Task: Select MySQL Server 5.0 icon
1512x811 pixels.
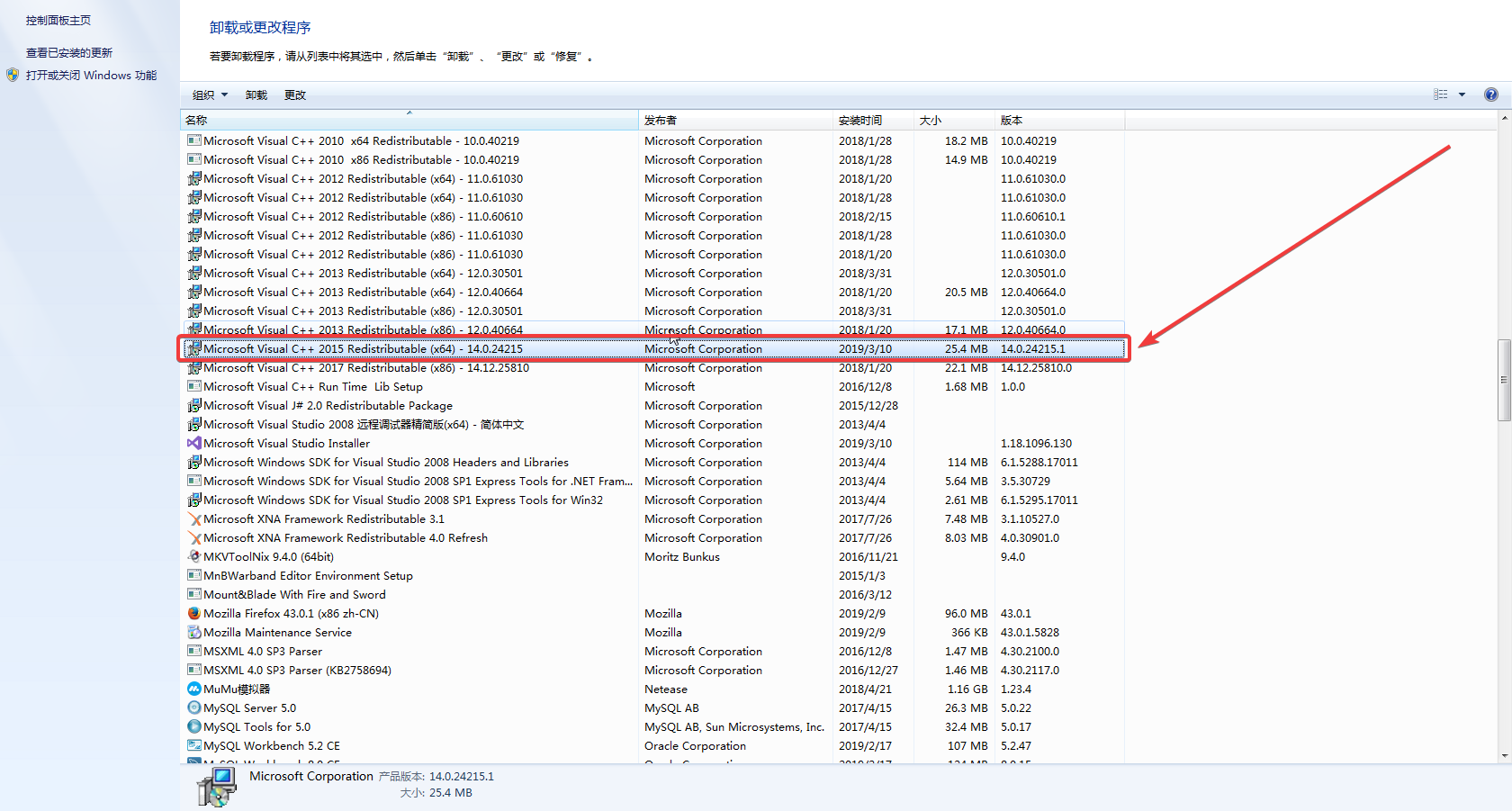Action: point(194,707)
